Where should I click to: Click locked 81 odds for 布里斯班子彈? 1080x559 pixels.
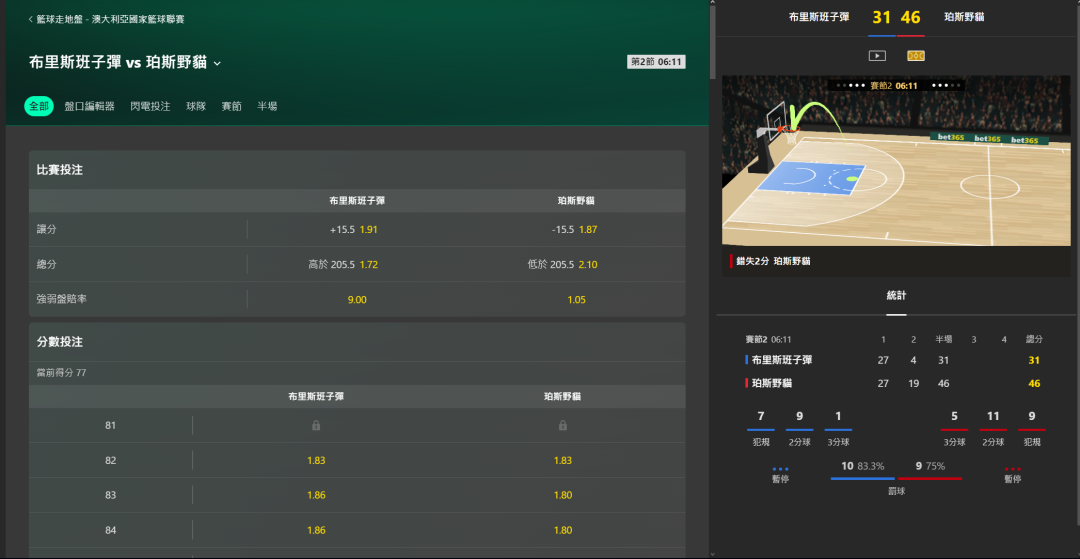[x=316, y=425]
